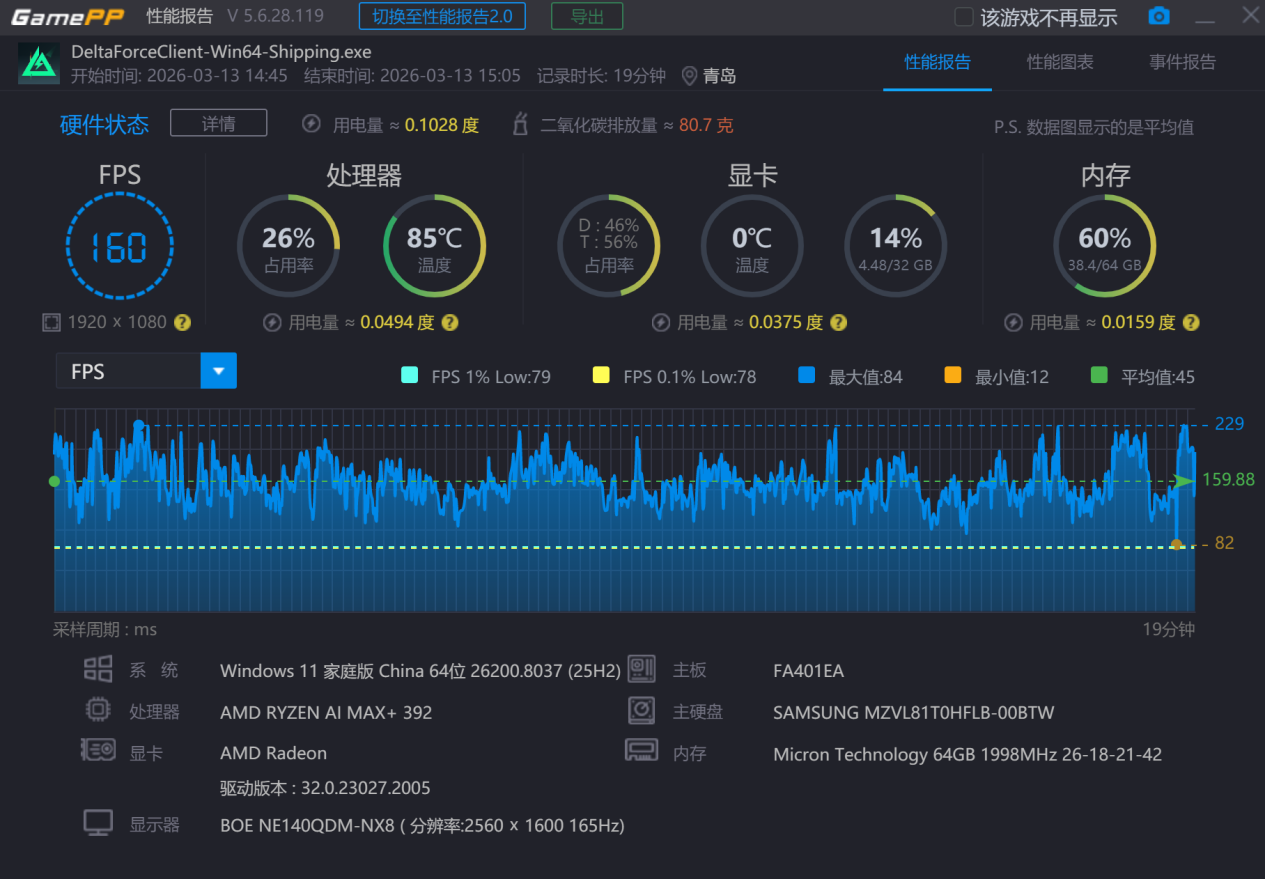
Task: Click the memory power usage help icon
Action: 1191,322
